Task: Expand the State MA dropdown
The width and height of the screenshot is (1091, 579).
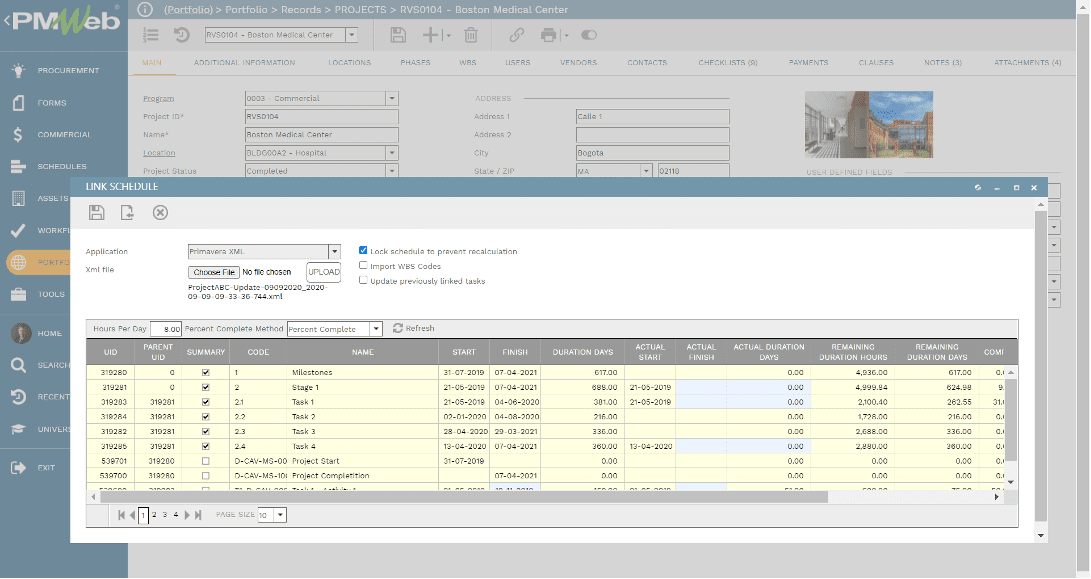Action: [x=646, y=170]
